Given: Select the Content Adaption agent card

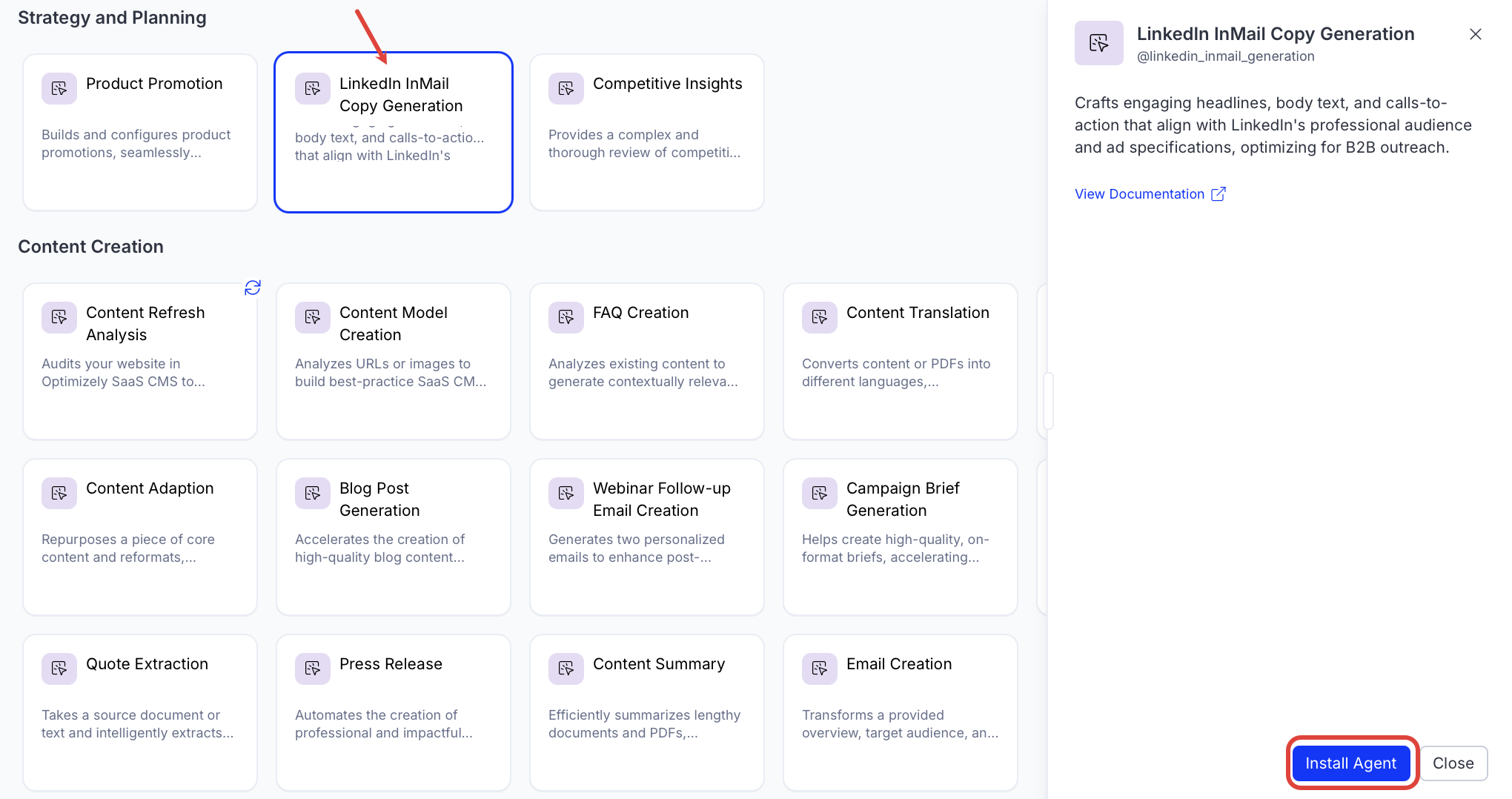Looking at the screenshot, I should click(140, 537).
